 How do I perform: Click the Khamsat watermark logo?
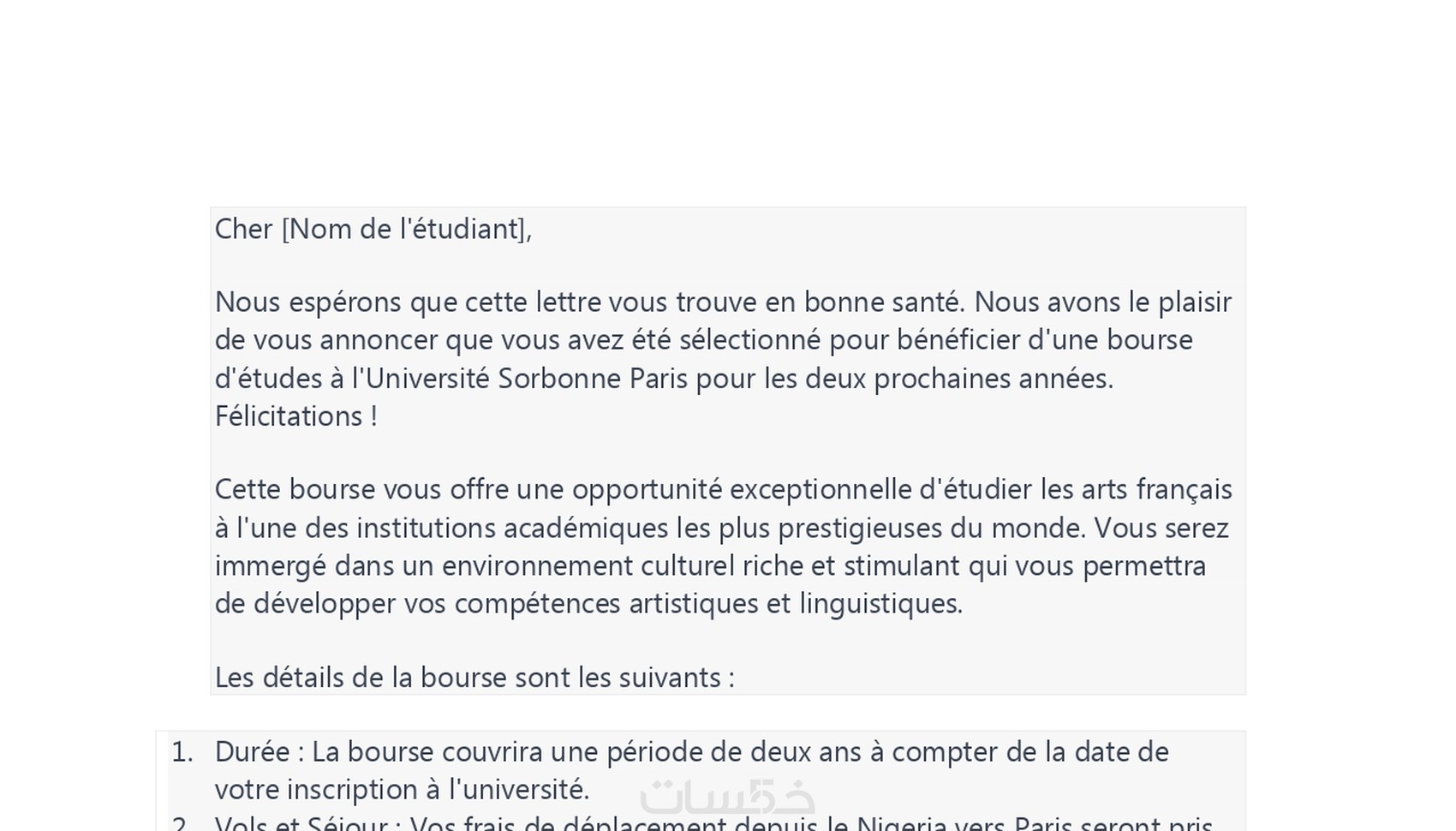tap(727, 797)
